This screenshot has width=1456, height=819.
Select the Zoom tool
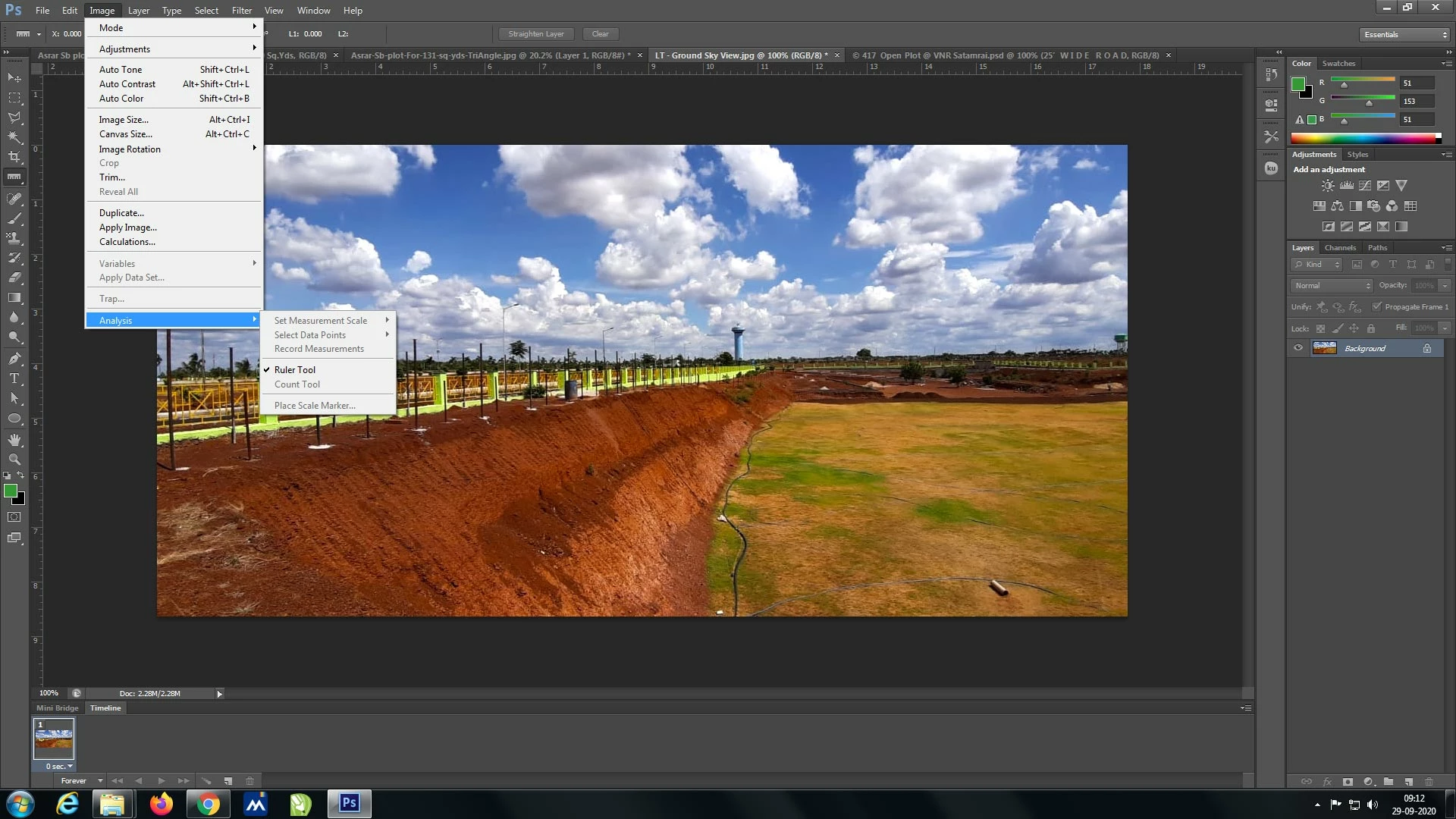click(14, 460)
